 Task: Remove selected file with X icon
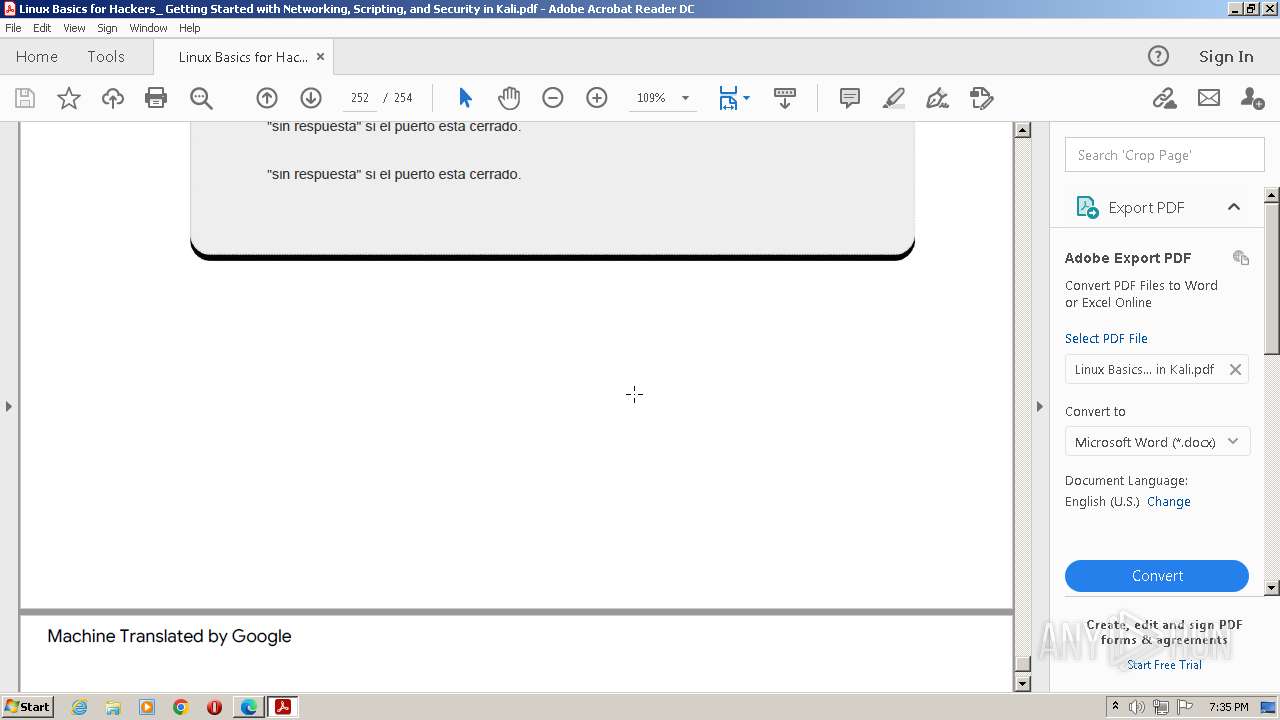coord(1235,369)
